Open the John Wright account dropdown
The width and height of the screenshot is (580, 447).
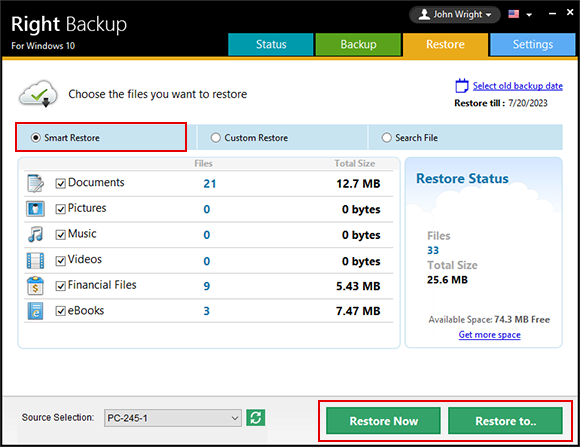pos(455,14)
